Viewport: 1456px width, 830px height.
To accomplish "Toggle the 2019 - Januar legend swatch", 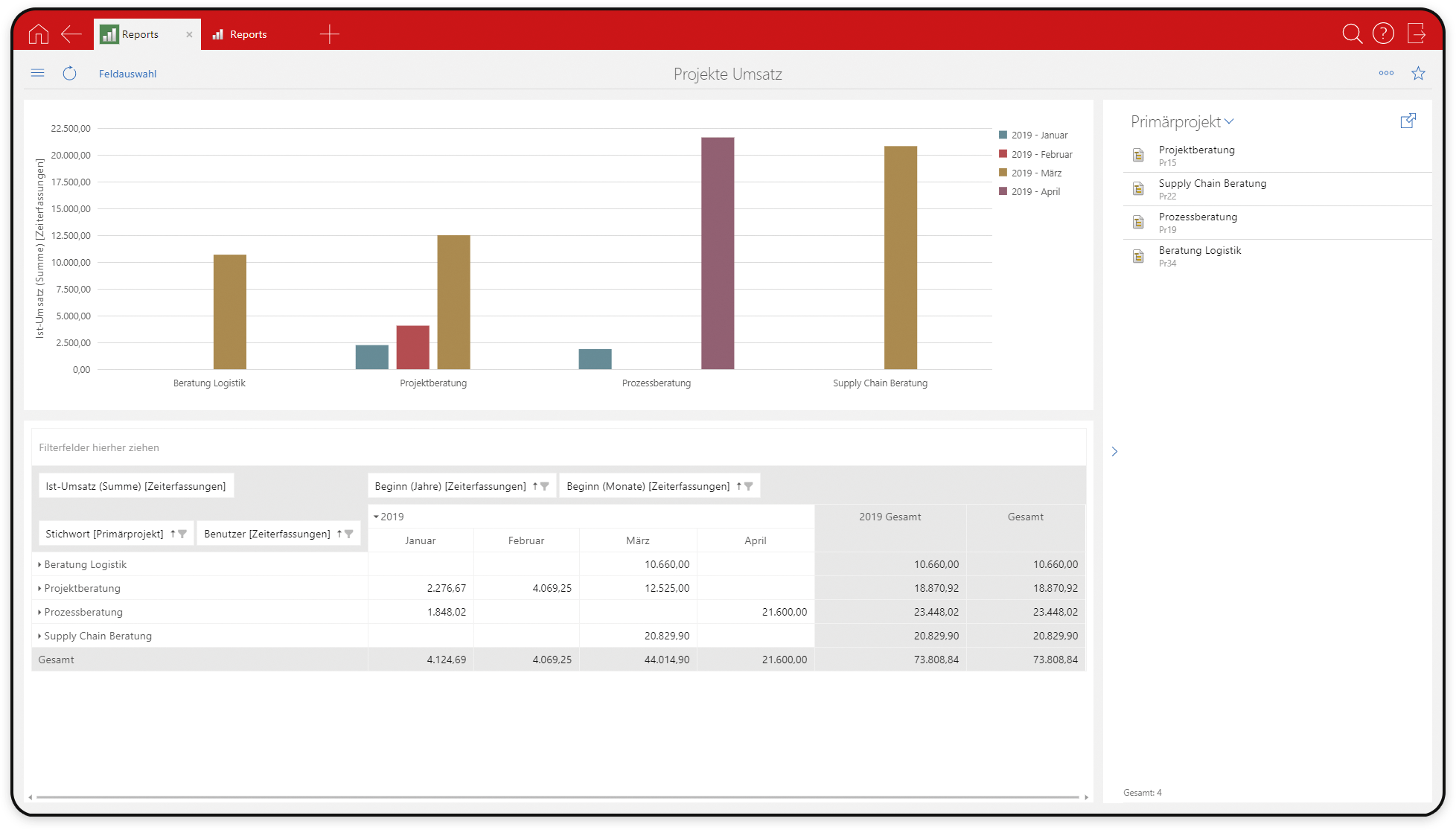I will tap(1003, 135).
